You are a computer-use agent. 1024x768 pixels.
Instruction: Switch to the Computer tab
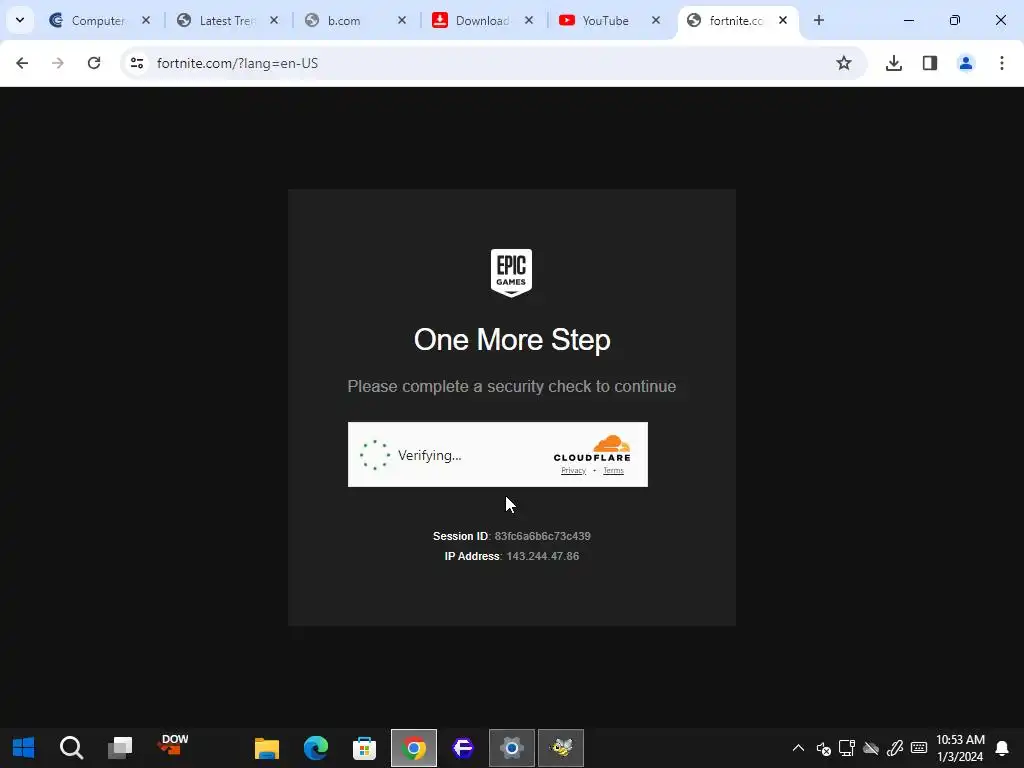pos(98,20)
